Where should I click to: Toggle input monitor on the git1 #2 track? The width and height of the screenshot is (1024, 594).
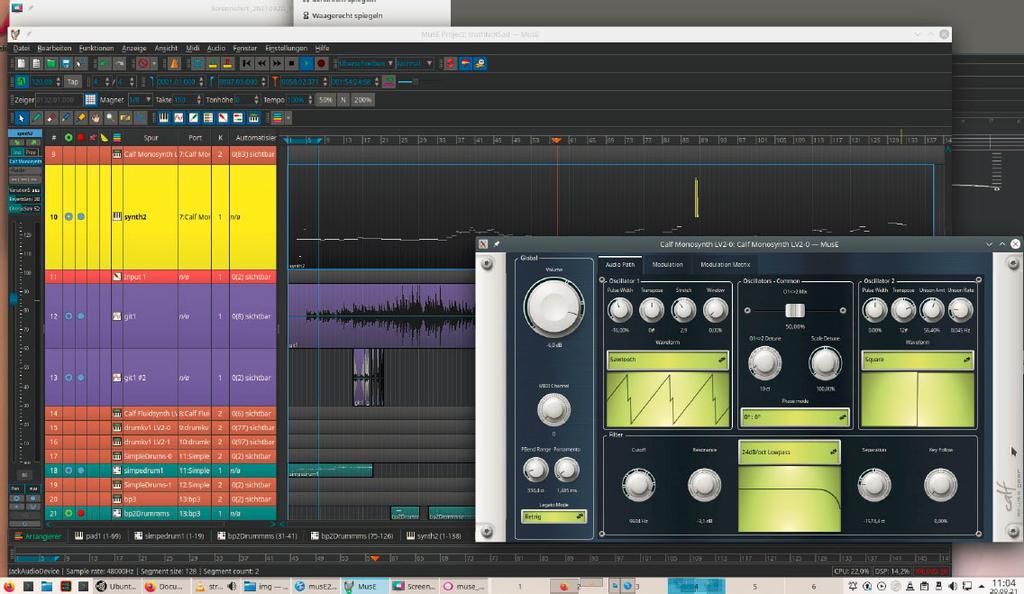click(68, 377)
